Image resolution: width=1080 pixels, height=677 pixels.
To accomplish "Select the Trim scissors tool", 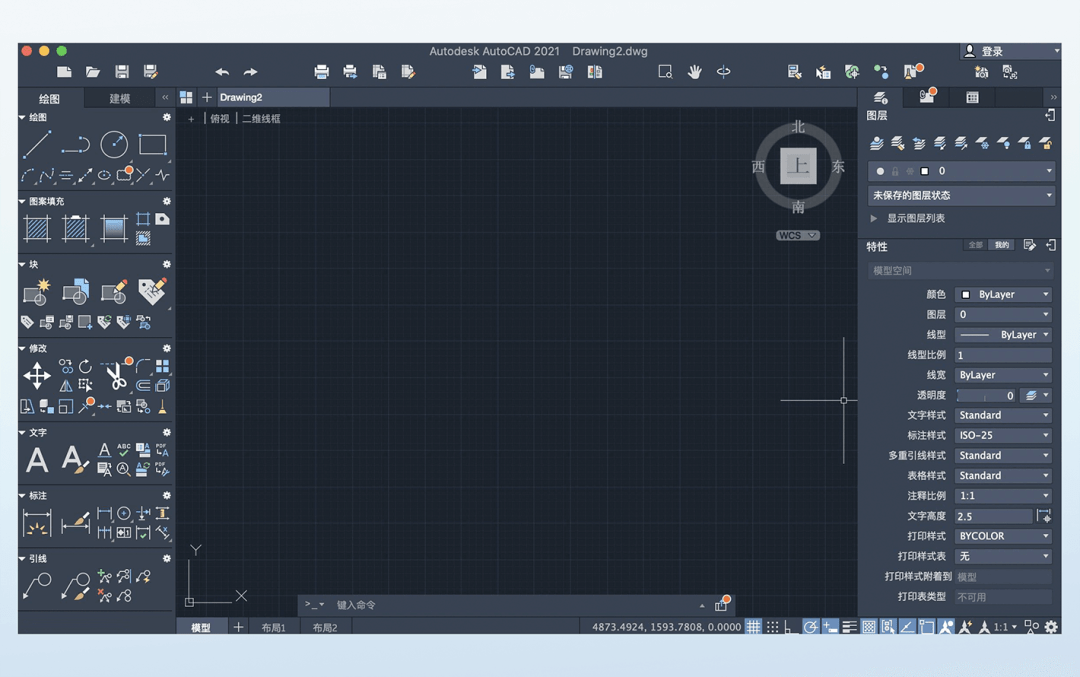I will (x=116, y=375).
